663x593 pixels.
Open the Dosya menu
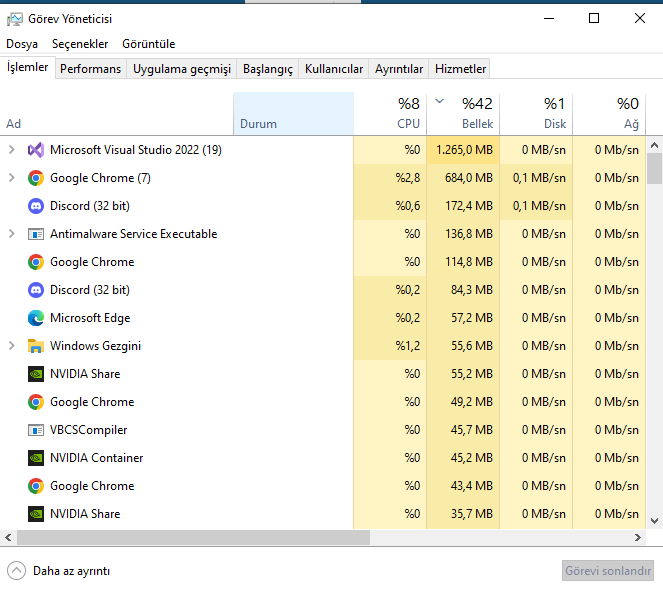tap(22, 44)
